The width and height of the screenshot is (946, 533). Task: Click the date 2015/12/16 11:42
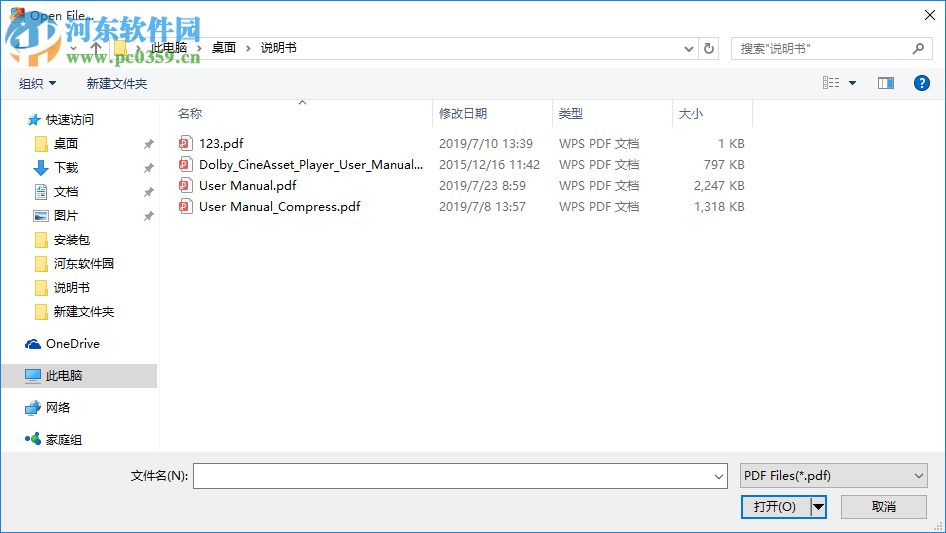pos(489,164)
